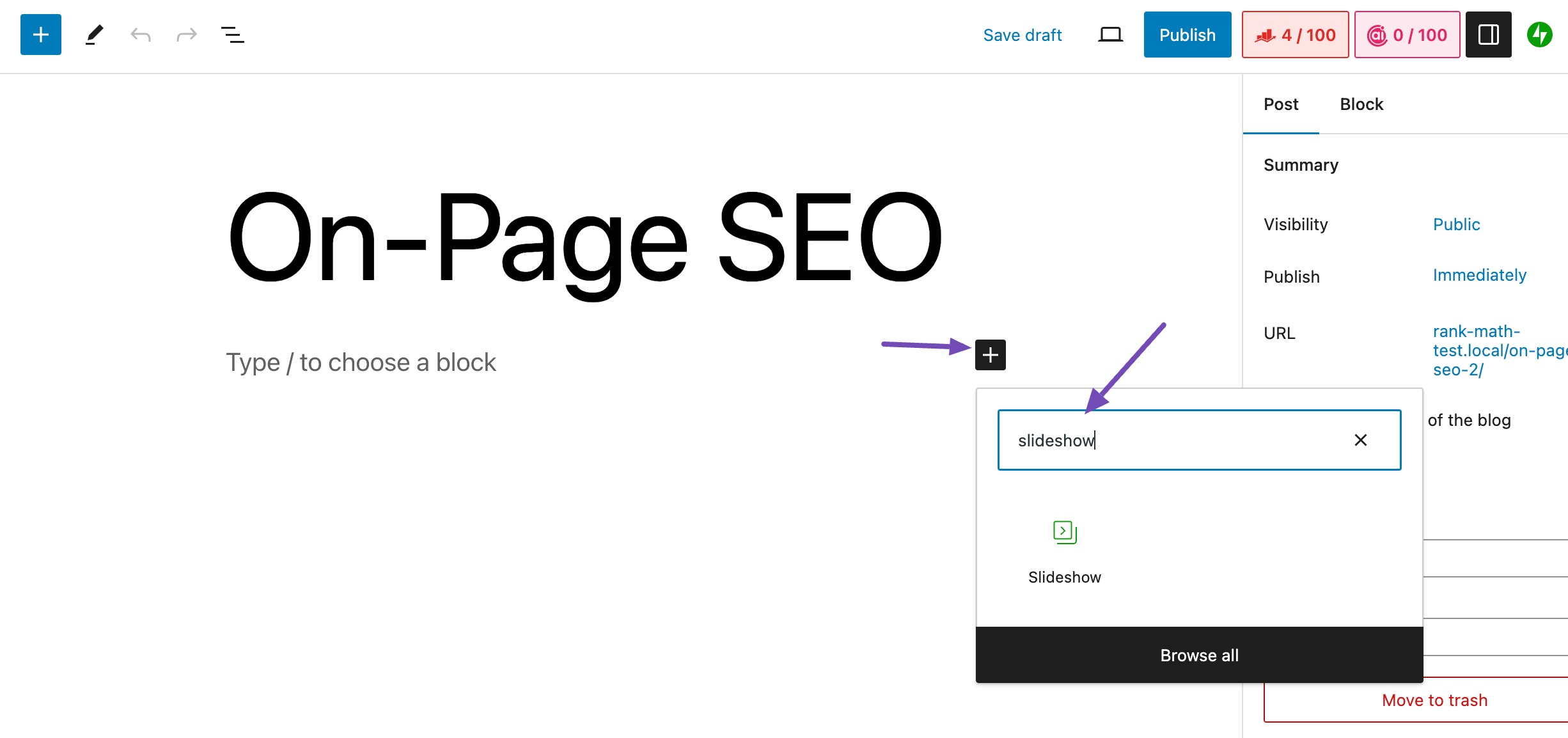Check the Rank Math SEO score badge
The image size is (1568, 738).
click(1295, 35)
